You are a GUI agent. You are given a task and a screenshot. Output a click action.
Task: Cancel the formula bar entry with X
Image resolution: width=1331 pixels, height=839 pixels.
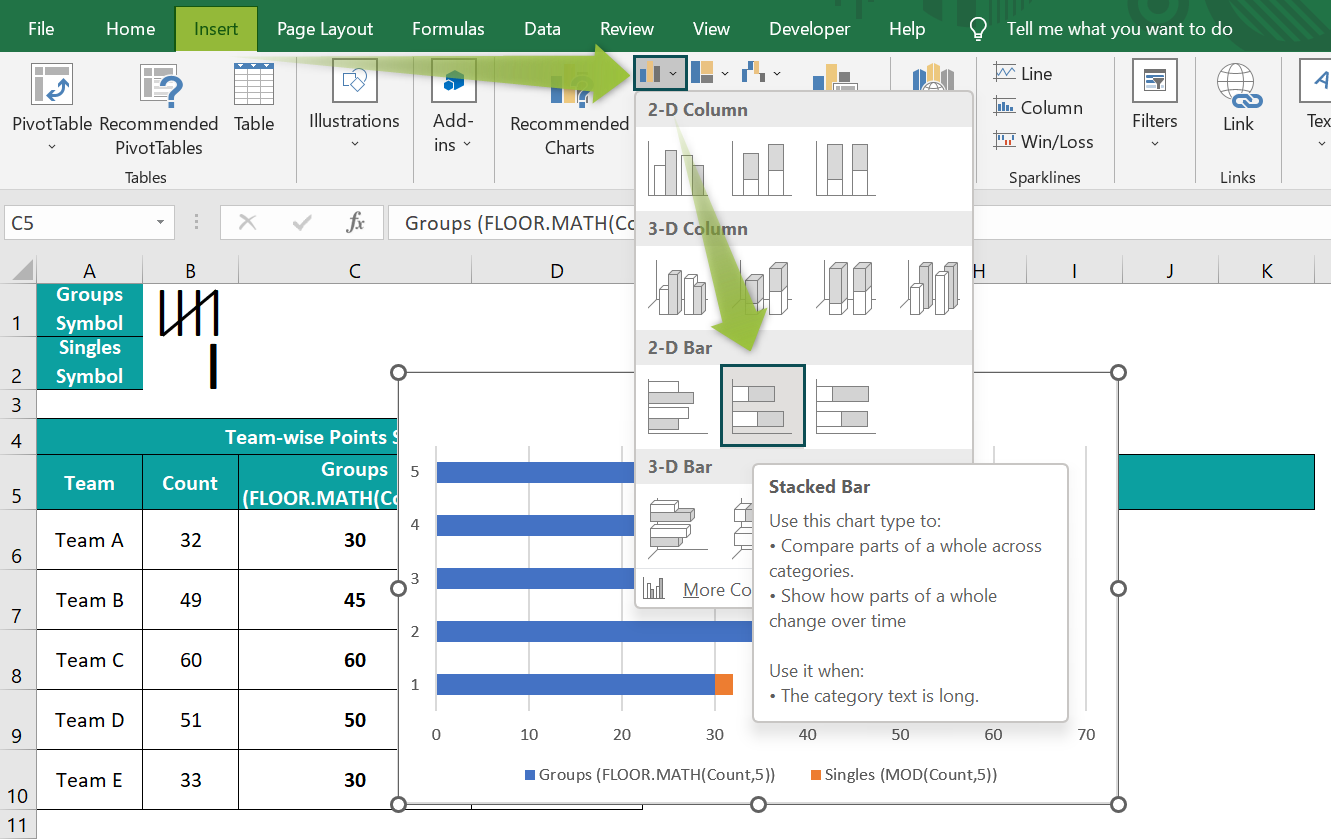pyautogui.click(x=247, y=223)
